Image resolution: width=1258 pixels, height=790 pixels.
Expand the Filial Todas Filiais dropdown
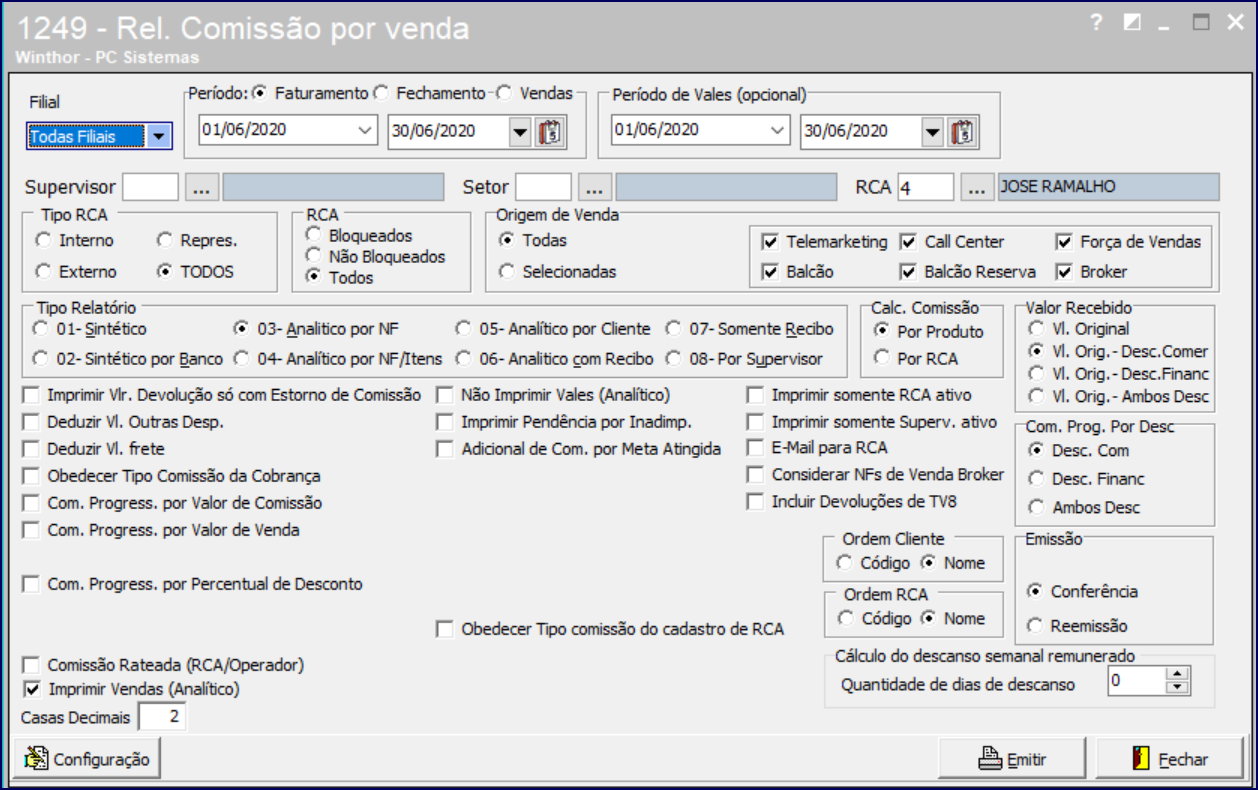pyautogui.click(x=158, y=137)
